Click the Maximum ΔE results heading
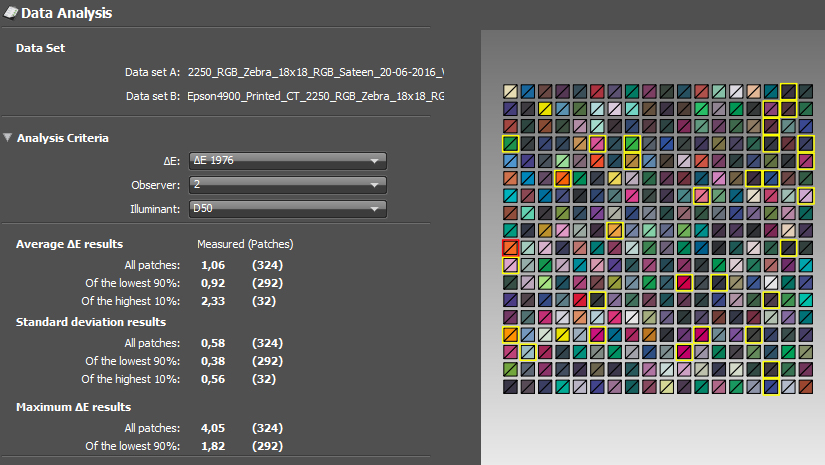 [74, 407]
